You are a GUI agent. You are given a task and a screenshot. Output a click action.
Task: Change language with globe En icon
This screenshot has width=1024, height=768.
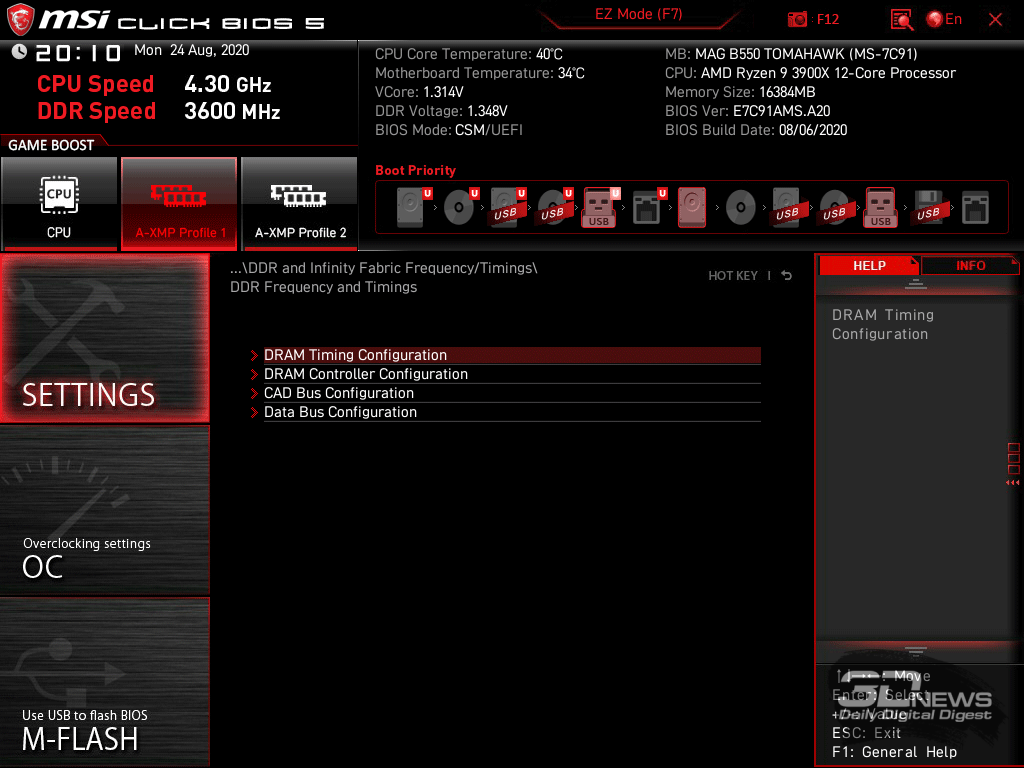pyautogui.click(x=944, y=19)
